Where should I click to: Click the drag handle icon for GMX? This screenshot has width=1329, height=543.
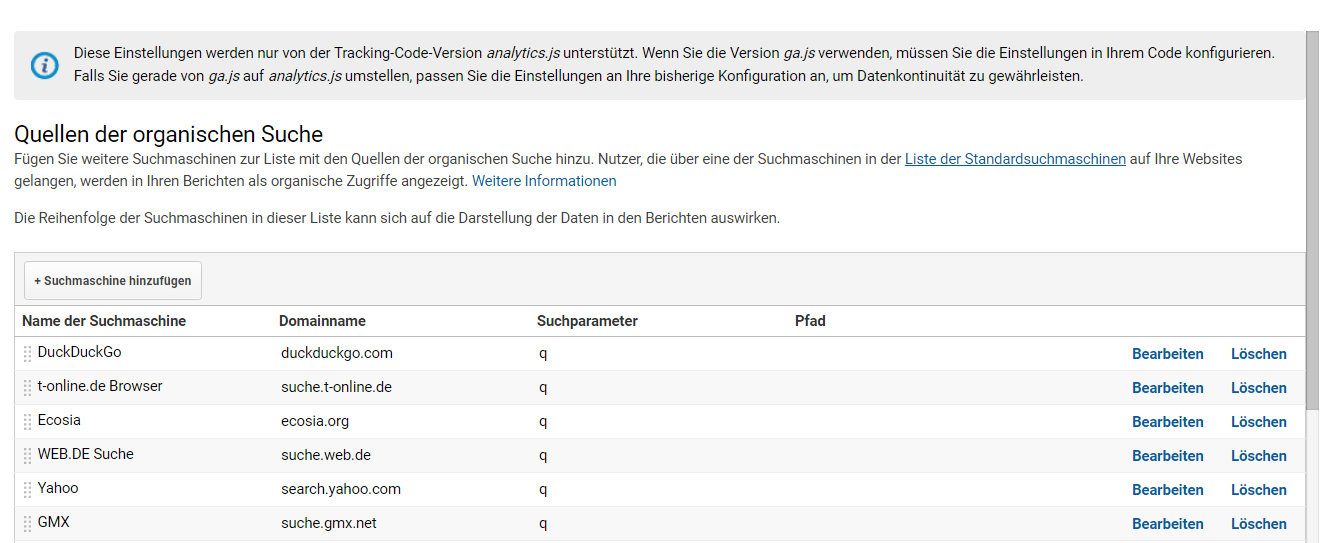[x=28, y=524]
